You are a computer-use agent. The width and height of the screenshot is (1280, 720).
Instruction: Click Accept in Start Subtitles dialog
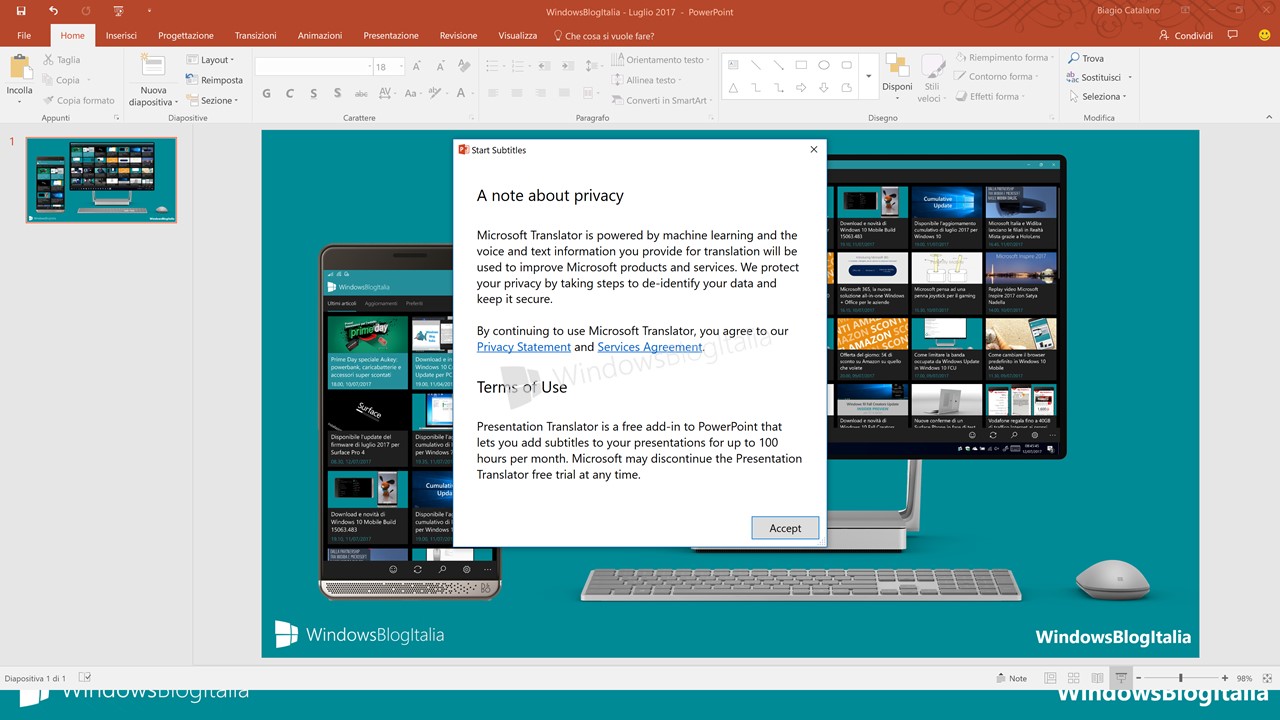(785, 528)
